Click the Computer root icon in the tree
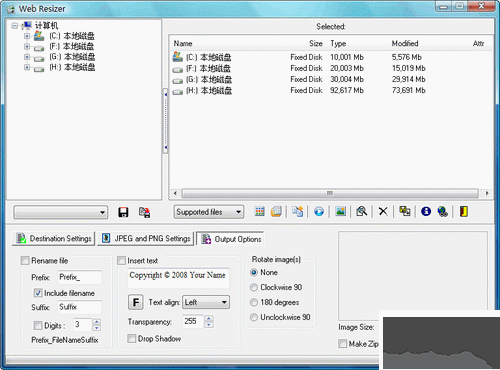 click(x=27, y=25)
